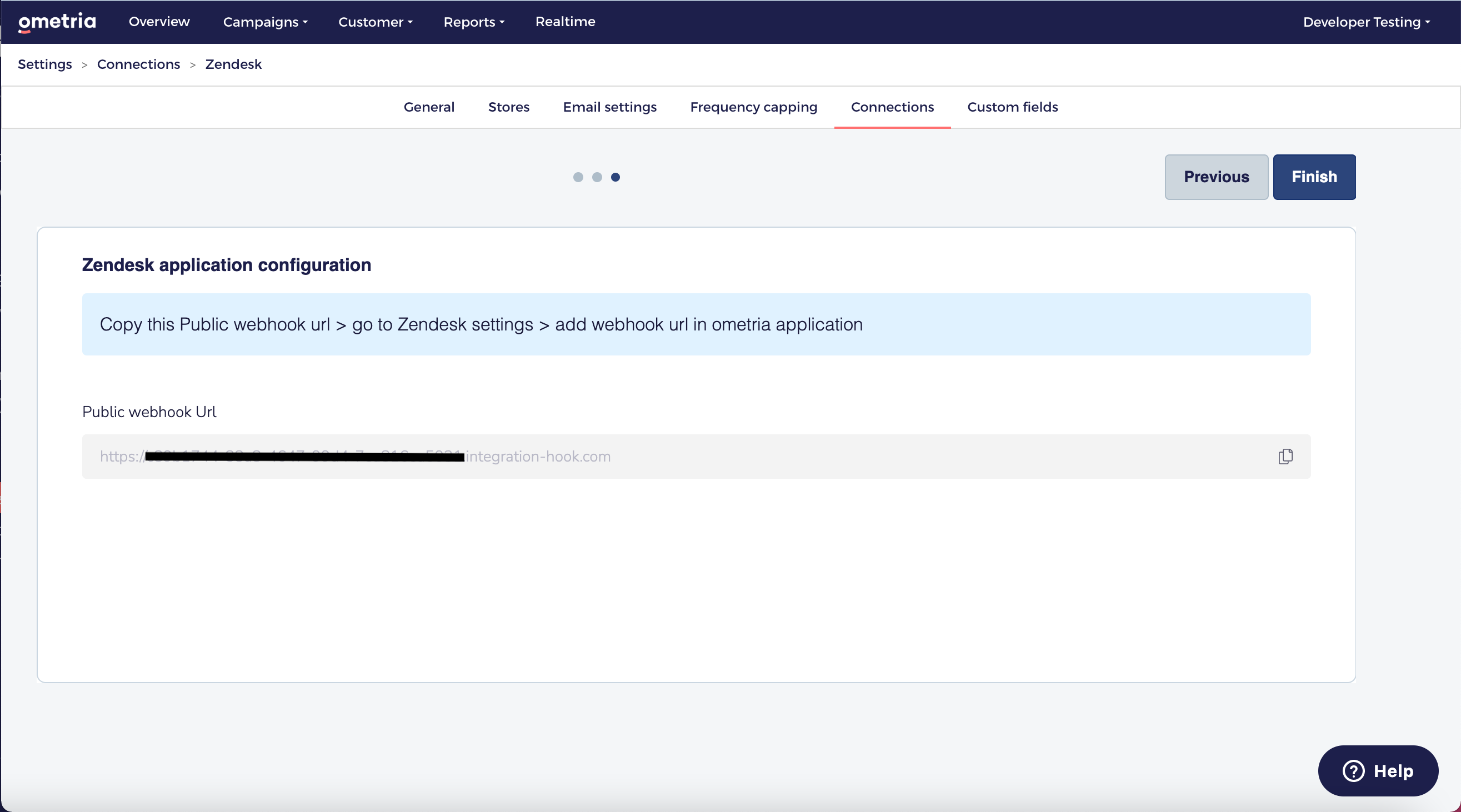Screen dimensions: 1461x812
Task: Click the Previous button
Action: coord(1216,177)
